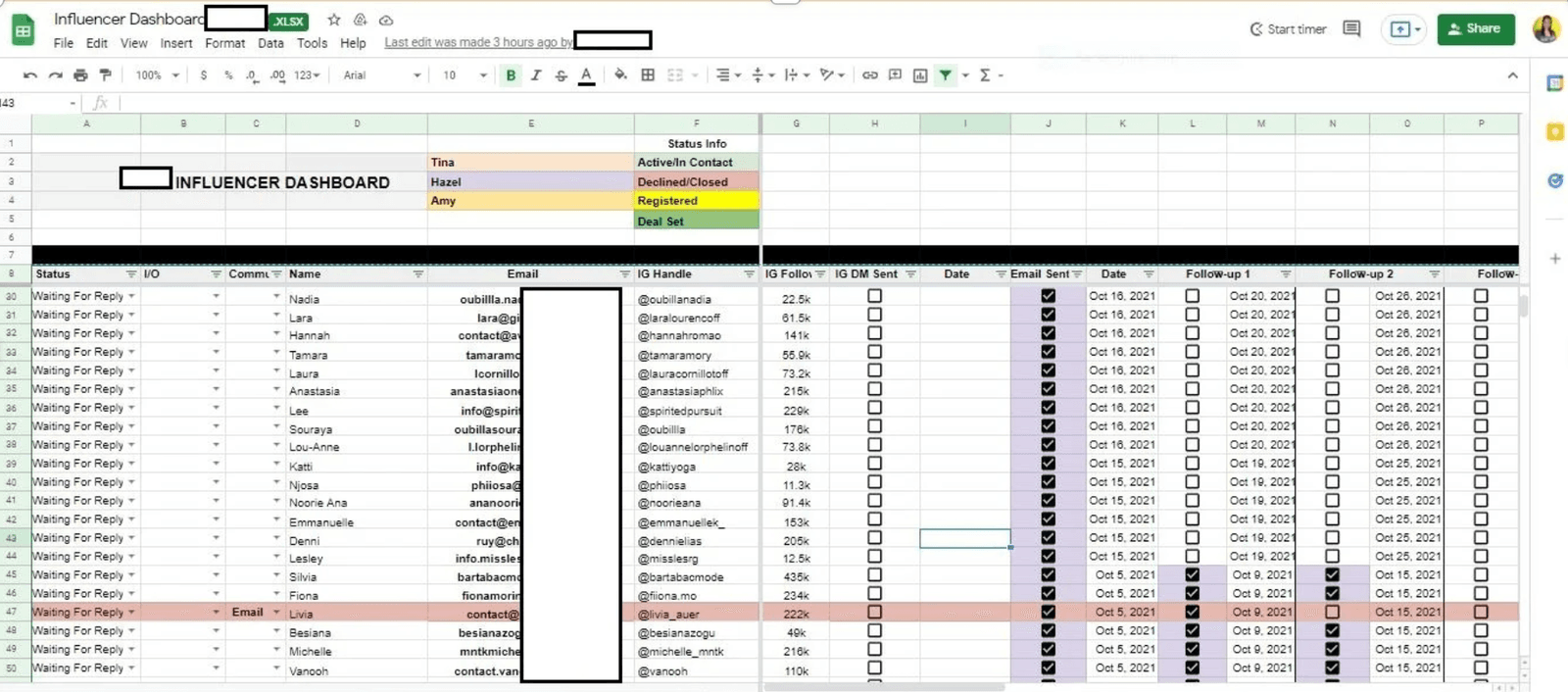The height and width of the screenshot is (692, 1568).
Task: Toggle bold formatting
Action: tap(511, 75)
